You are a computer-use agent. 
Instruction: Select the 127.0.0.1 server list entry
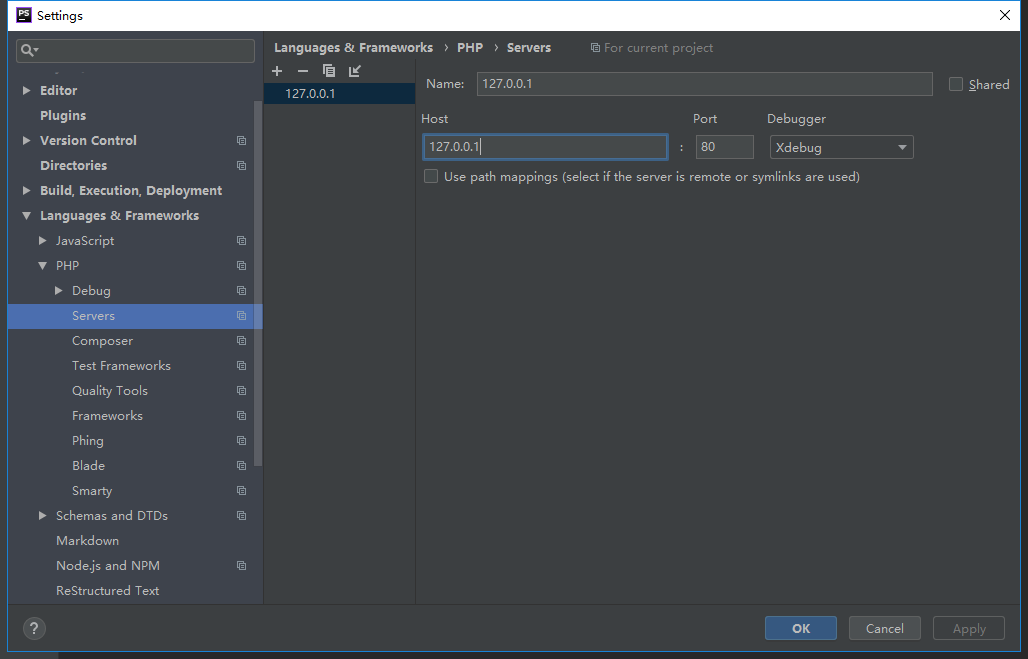tap(310, 94)
